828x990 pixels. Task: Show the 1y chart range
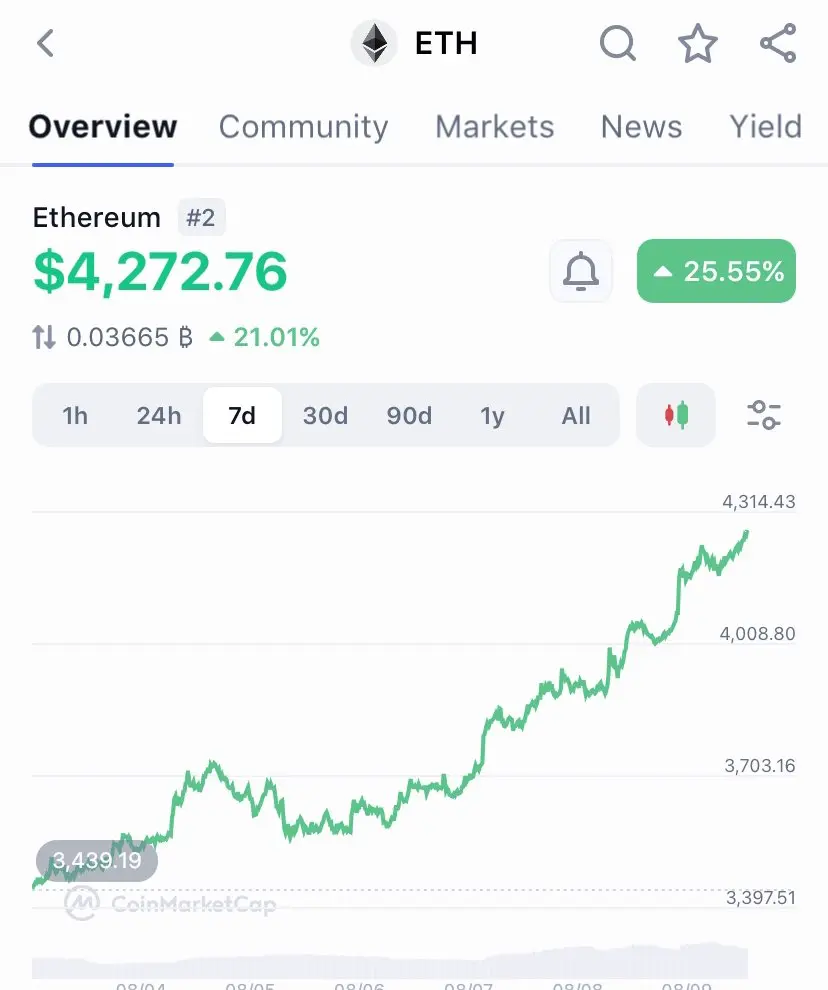493,415
